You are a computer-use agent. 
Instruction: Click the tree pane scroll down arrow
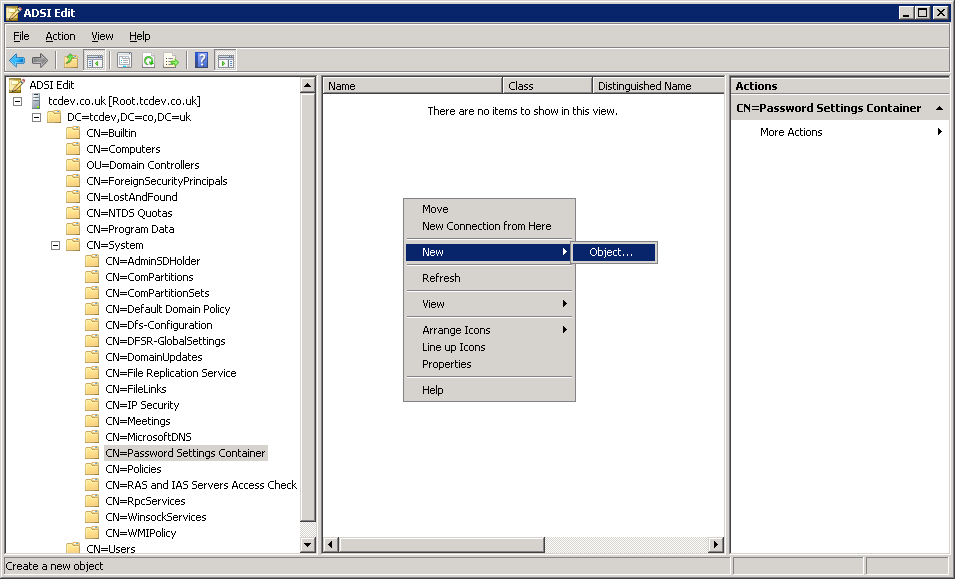pyautogui.click(x=308, y=545)
